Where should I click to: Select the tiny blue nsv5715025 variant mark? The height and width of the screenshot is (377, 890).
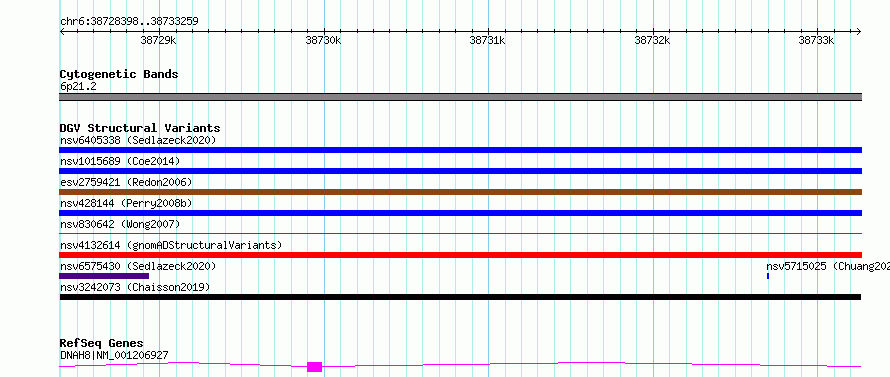click(x=768, y=276)
